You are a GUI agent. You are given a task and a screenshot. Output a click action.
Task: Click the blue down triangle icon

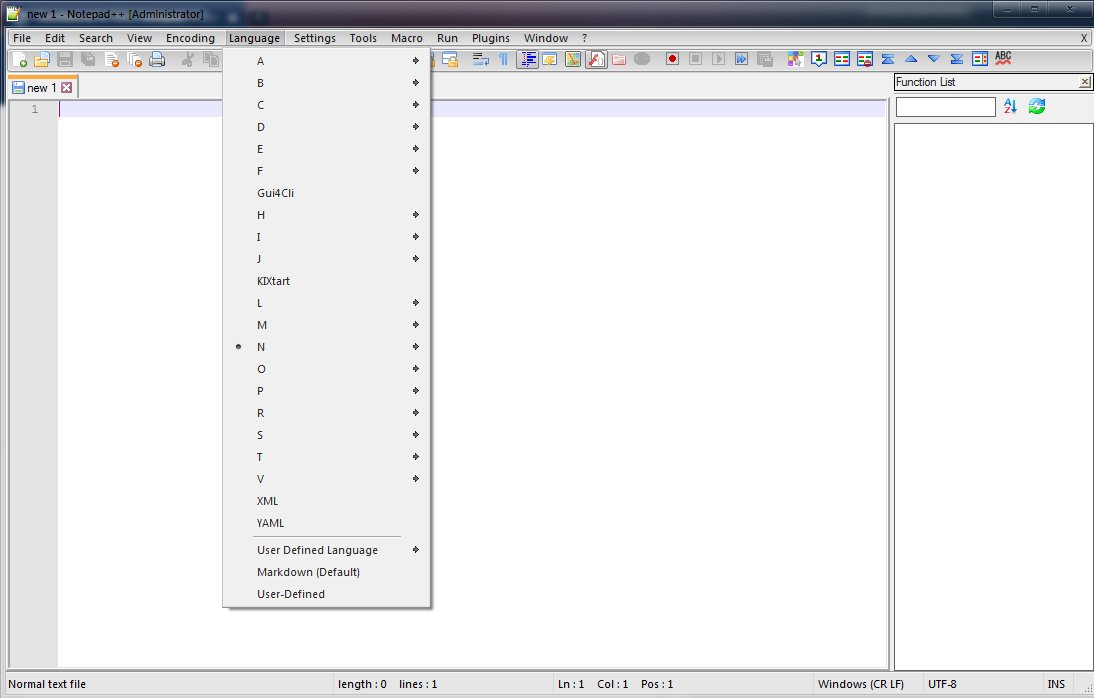pyautogui.click(x=934, y=59)
